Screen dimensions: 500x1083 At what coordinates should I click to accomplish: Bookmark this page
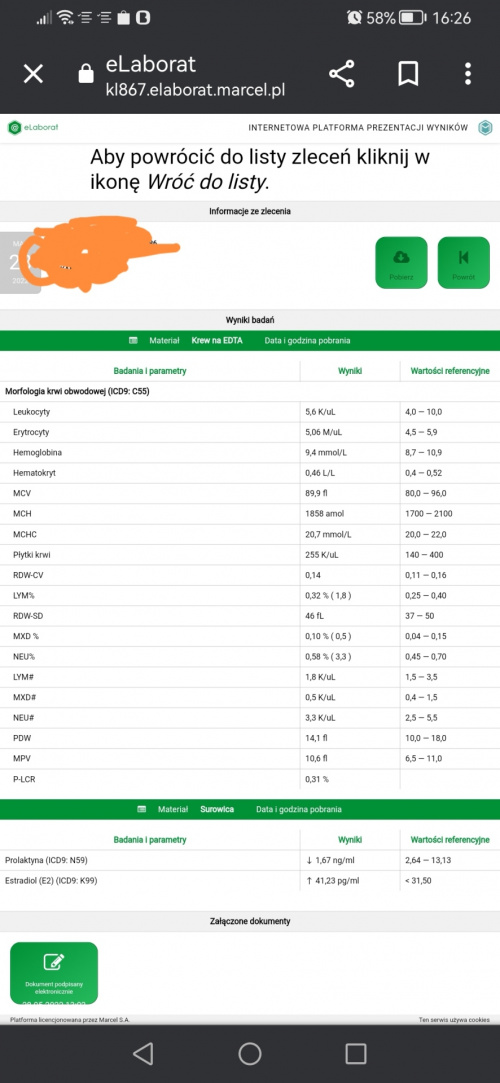coord(407,73)
